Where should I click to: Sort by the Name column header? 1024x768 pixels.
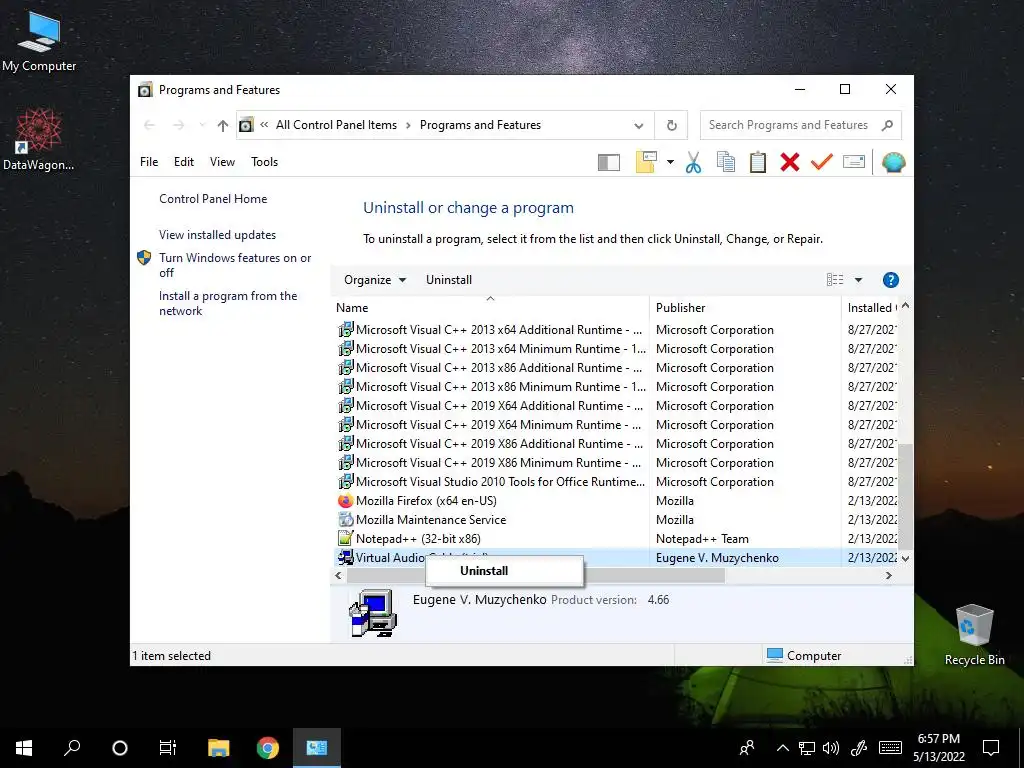coord(490,308)
